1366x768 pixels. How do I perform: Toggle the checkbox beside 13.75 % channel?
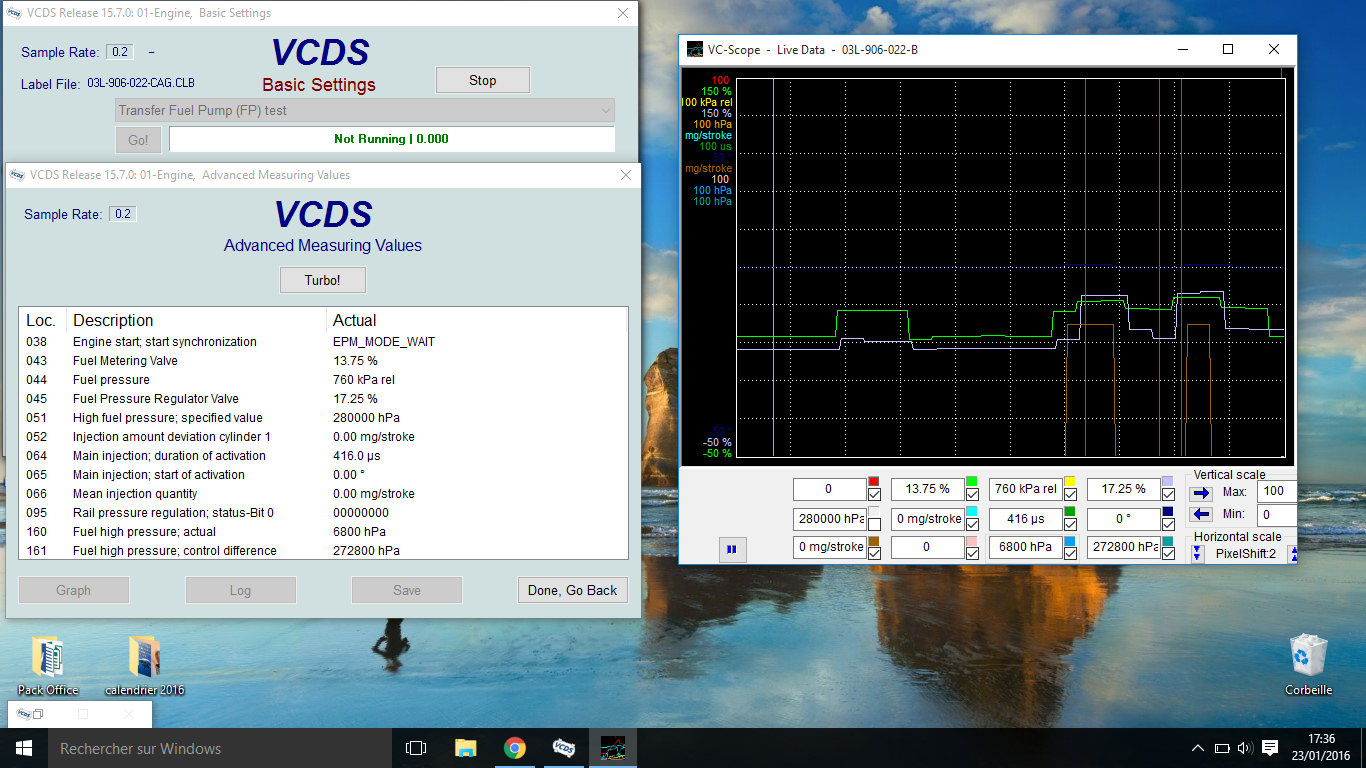972,495
